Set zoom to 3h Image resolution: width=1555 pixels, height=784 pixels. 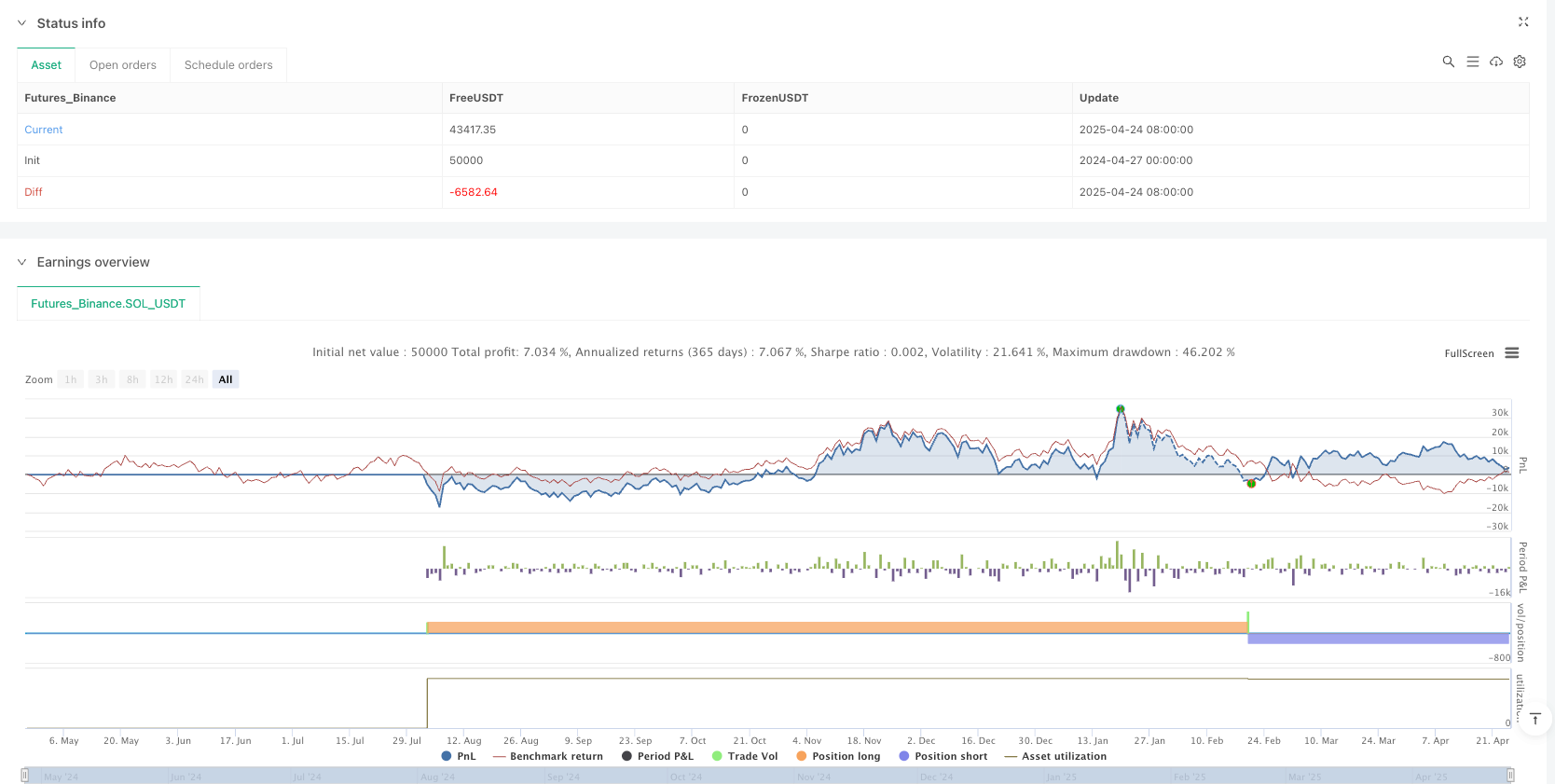102,379
